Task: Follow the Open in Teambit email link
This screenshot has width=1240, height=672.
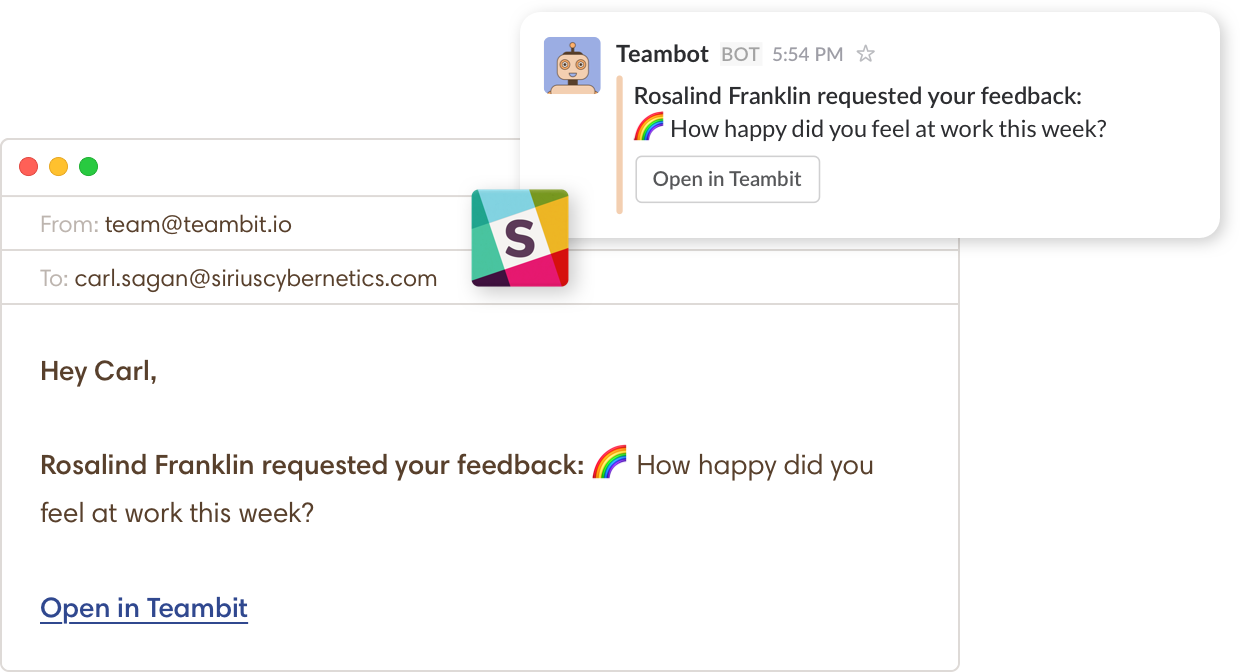Action: [144, 608]
